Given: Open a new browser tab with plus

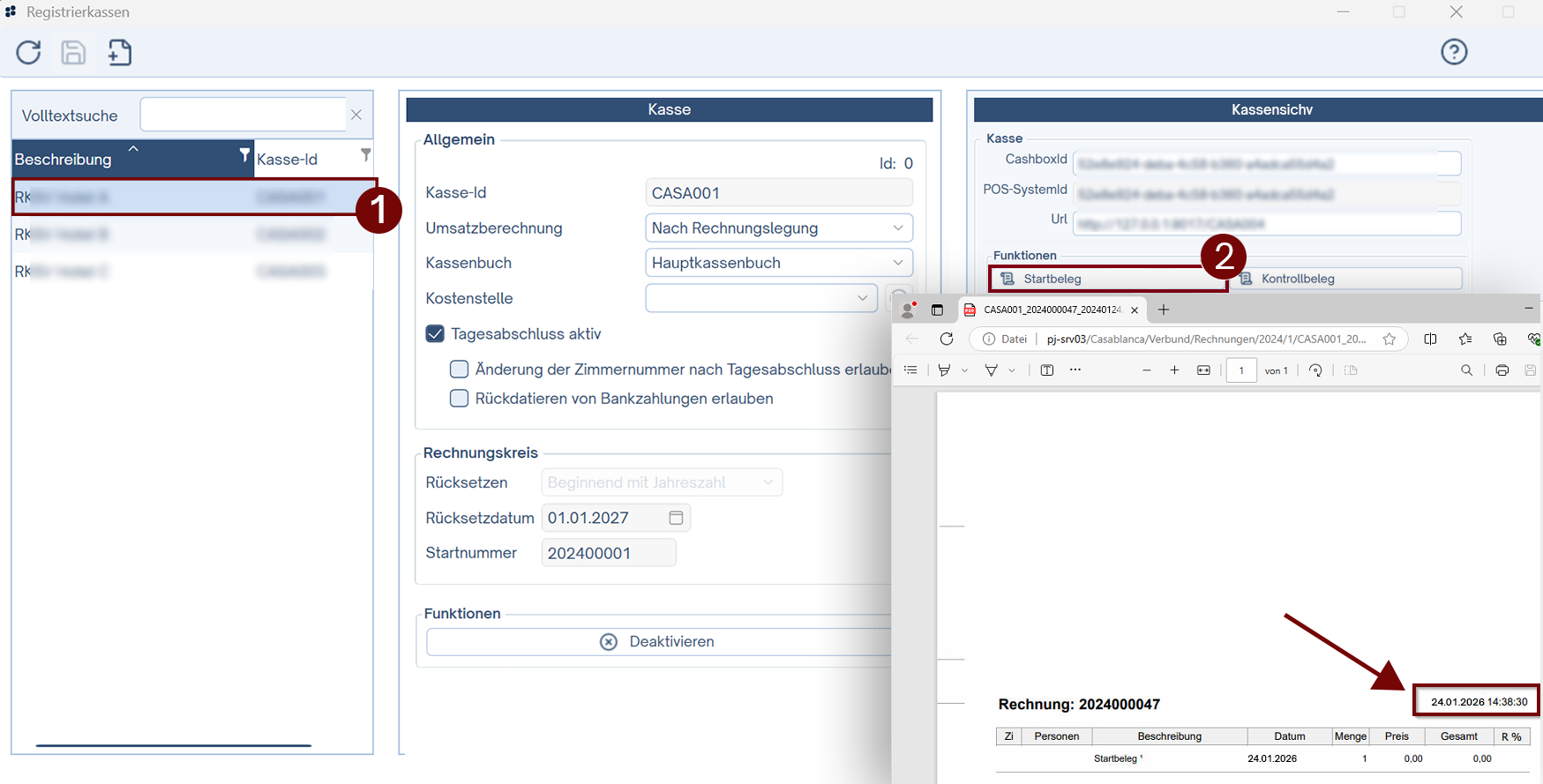Looking at the screenshot, I should 1164,310.
